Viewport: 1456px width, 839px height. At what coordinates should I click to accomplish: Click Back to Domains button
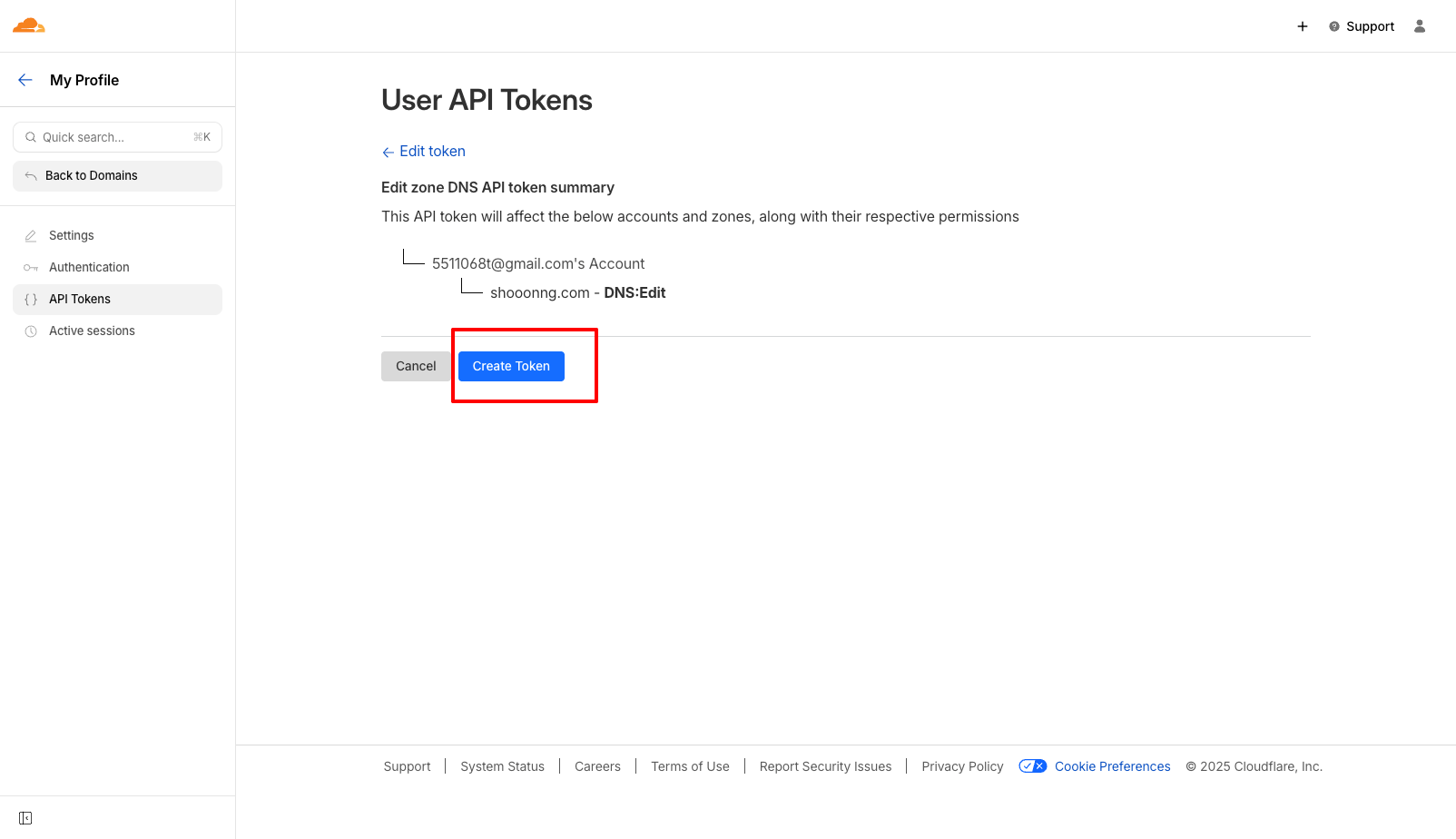click(117, 176)
